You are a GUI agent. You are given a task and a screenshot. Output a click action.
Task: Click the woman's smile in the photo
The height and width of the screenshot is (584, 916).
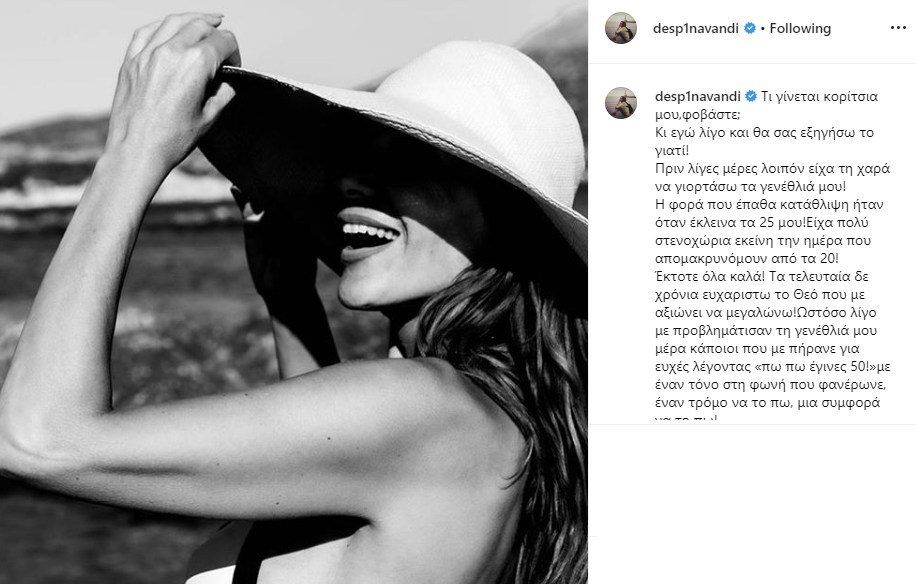pyautogui.click(x=369, y=235)
